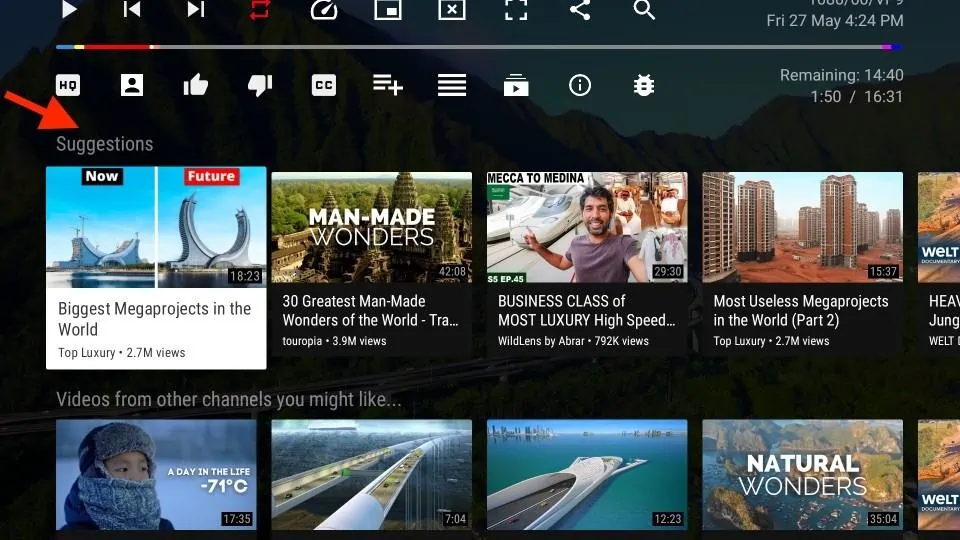Image resolution: width=960 pixels, height=540 pixels.
Task: Skip to the next video
Action: 196,9
